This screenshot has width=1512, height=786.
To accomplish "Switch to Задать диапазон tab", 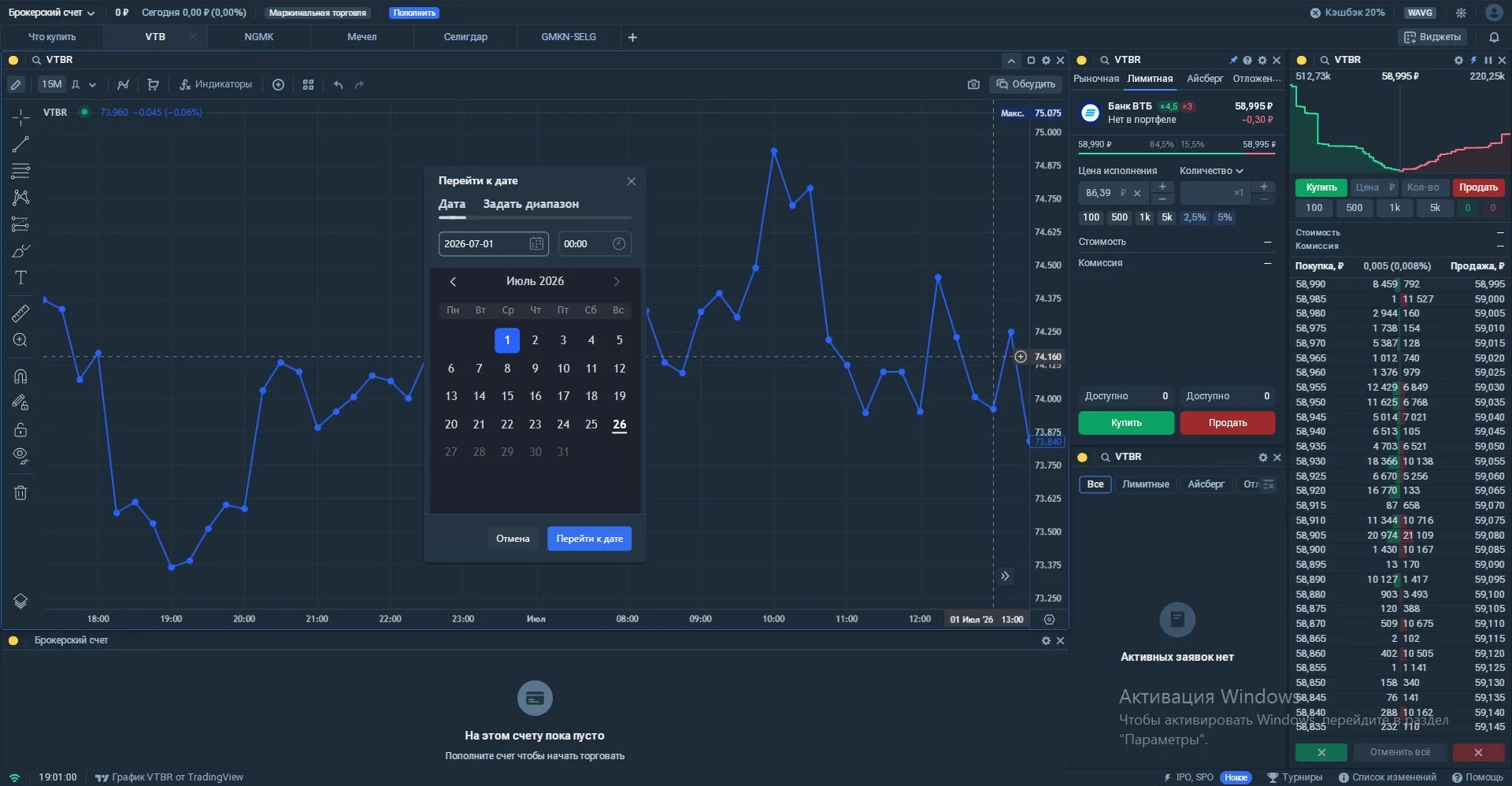I will coord(531,204).
